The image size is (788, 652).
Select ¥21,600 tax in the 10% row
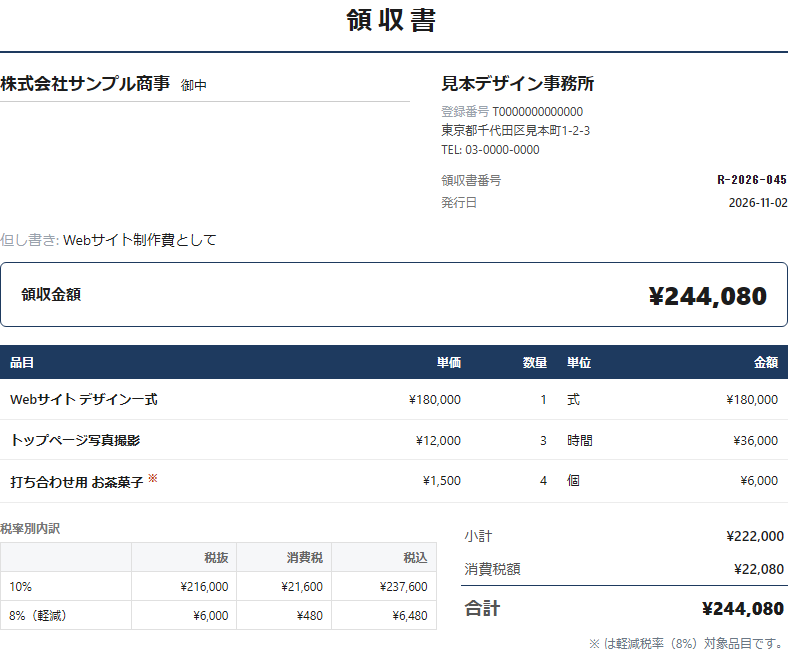302,587
